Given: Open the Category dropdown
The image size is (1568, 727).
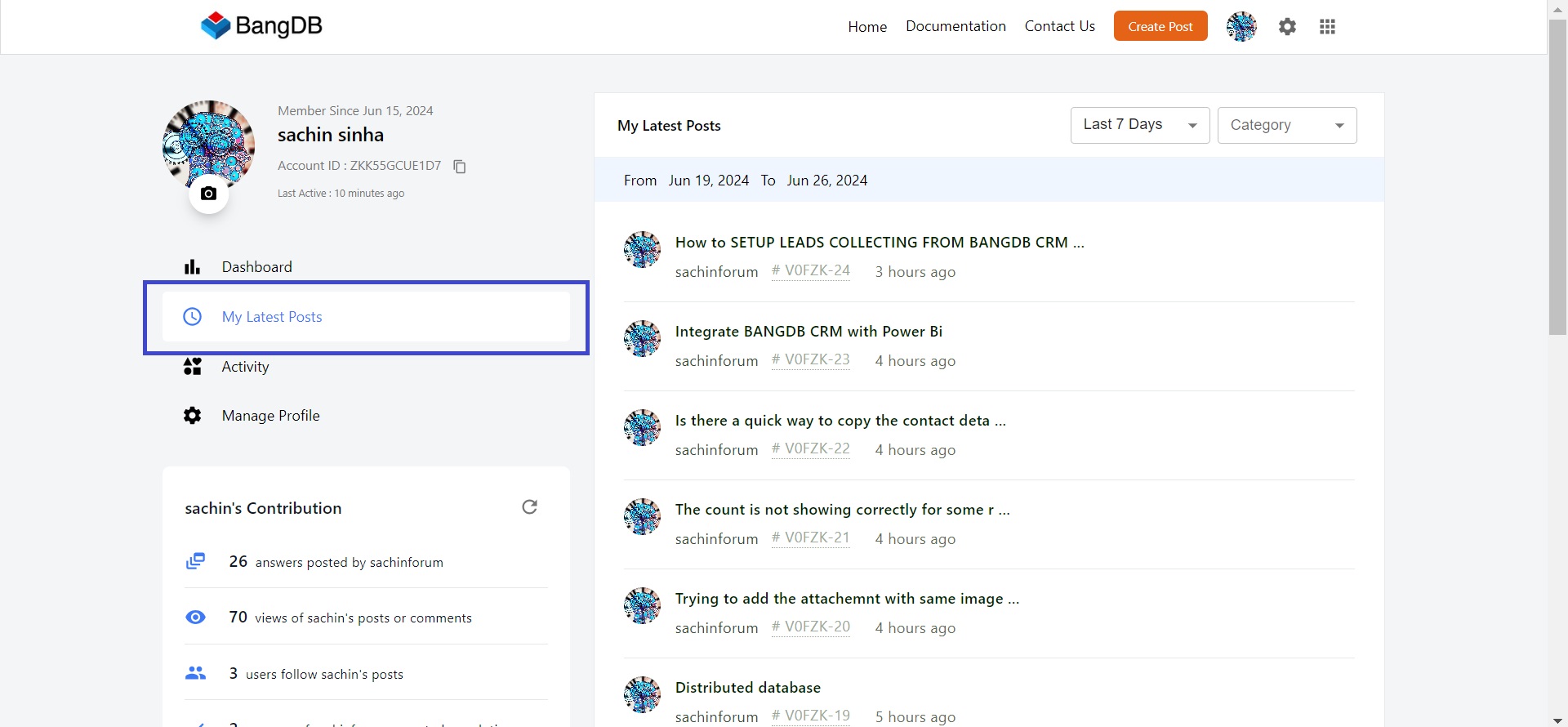Looking at the screenshot, I should coord(1287,126).
